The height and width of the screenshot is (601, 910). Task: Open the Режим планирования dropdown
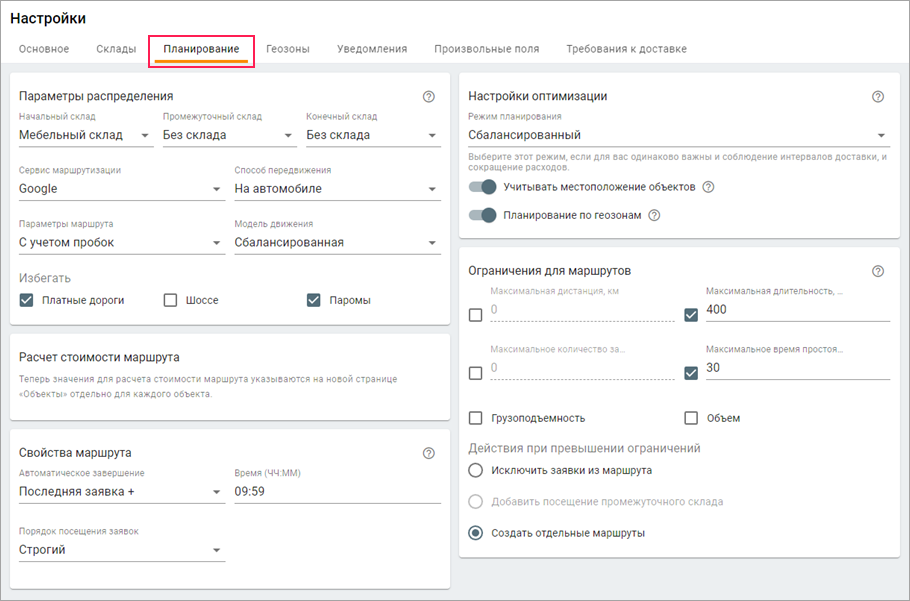coord(678,135)
